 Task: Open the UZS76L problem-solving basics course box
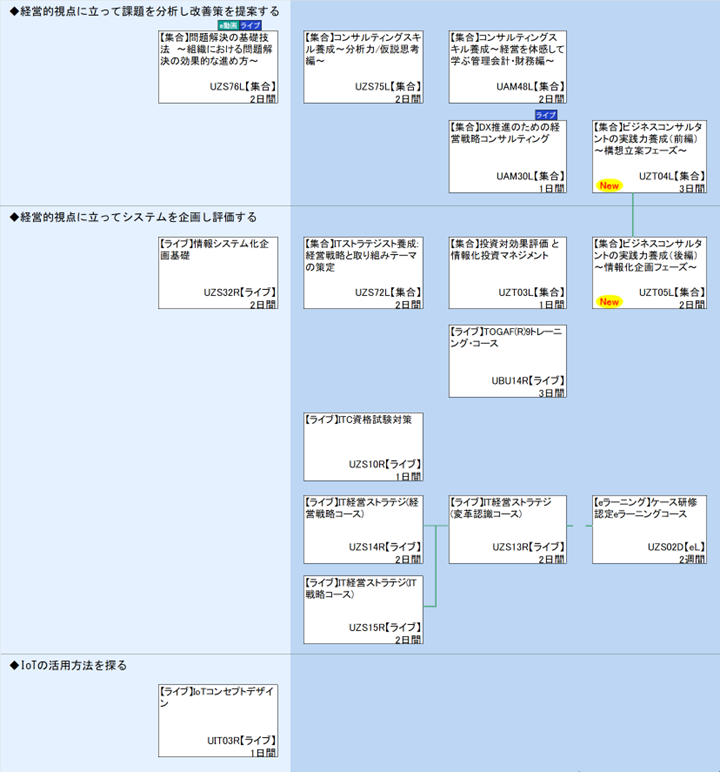(x=218, y=67)
